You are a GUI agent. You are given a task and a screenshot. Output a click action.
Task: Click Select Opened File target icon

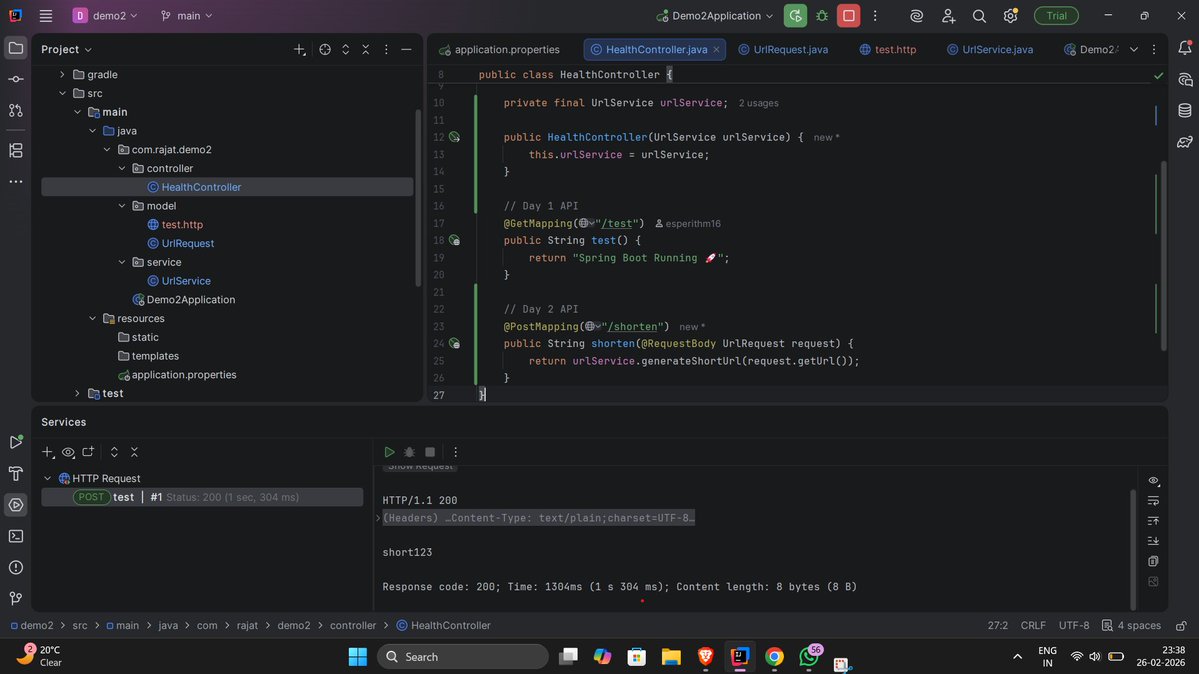tap(325, 49)
